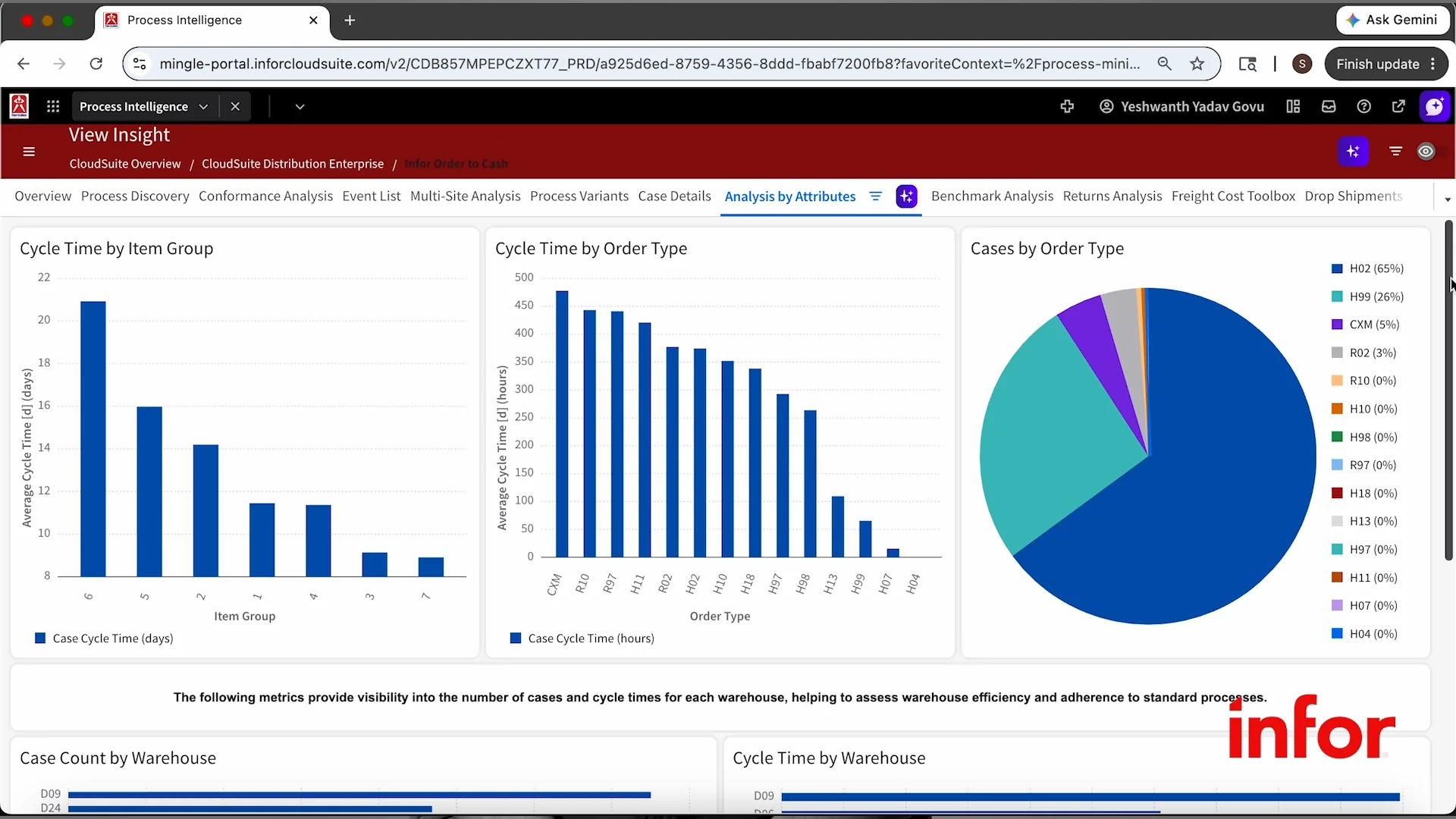Open Ask Gemini button
The image size is (1456, 819).
click(1392, 20)
